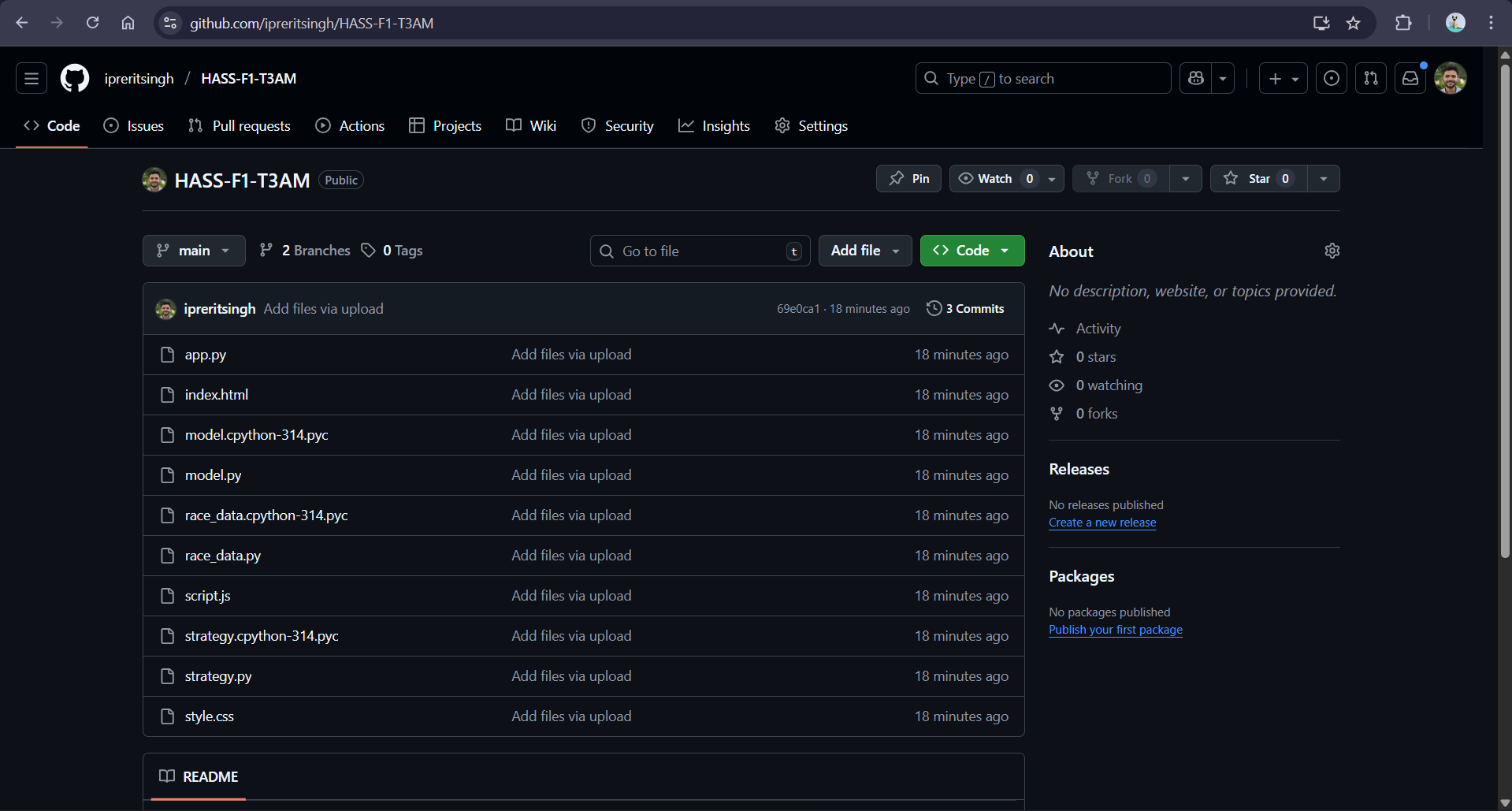Open the Security tab
1512x811 pixels.
[x=618, y=126]
